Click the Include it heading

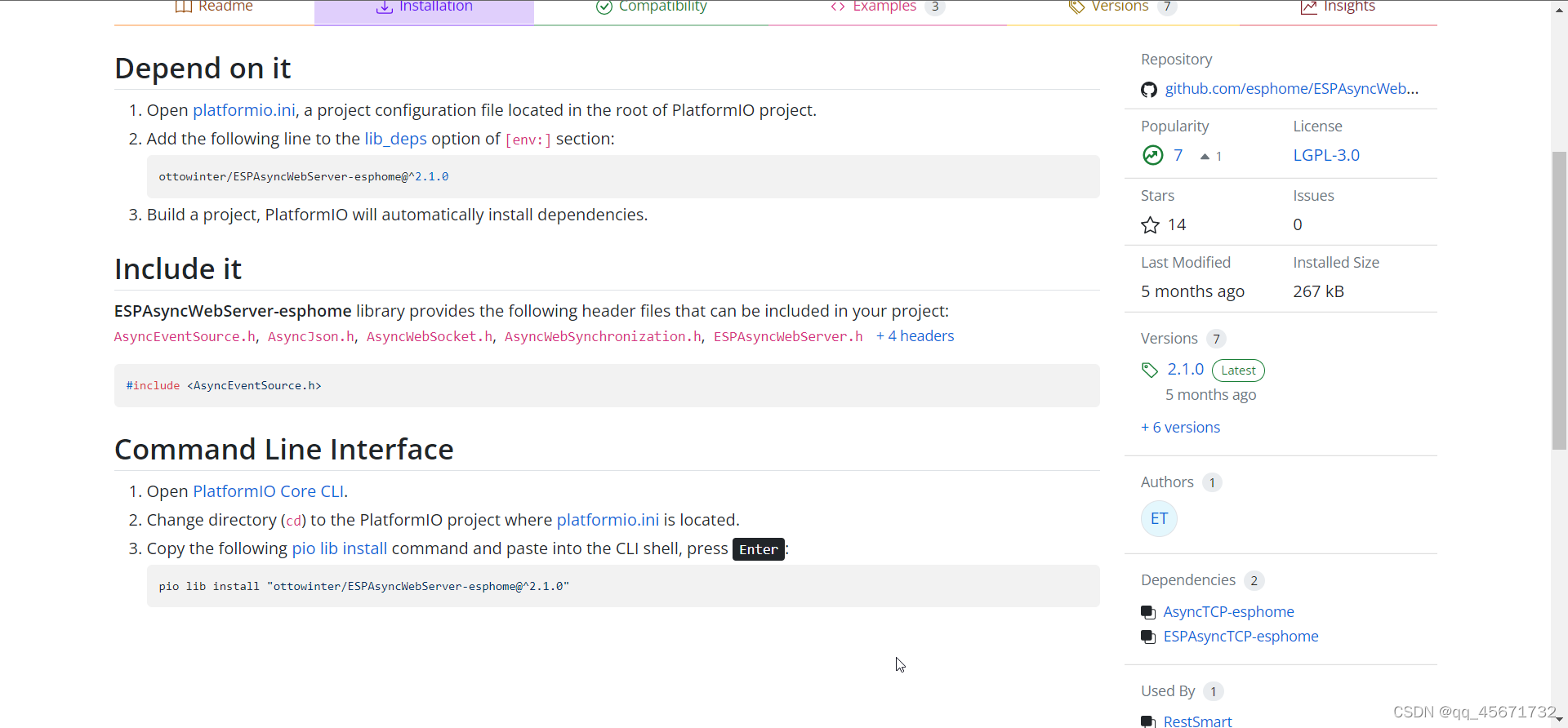click(178, 269)
